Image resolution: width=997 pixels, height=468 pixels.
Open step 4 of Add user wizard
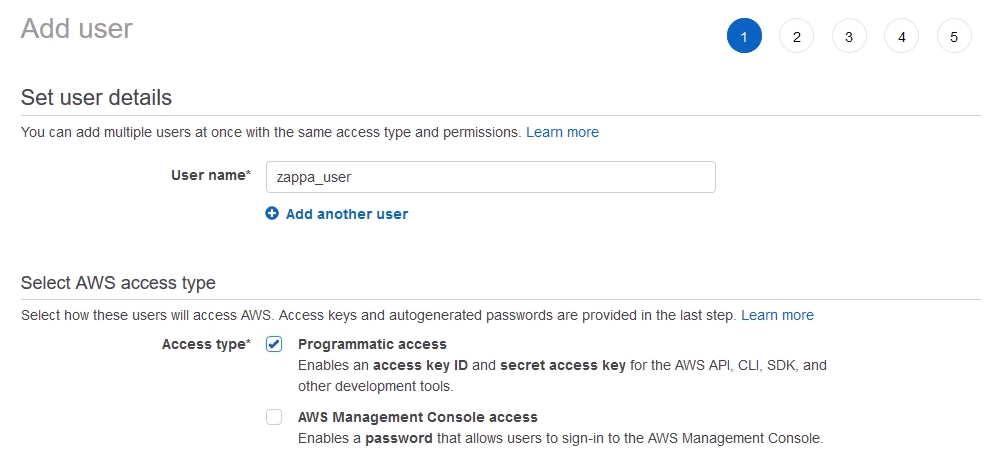(x=901, y=37)
